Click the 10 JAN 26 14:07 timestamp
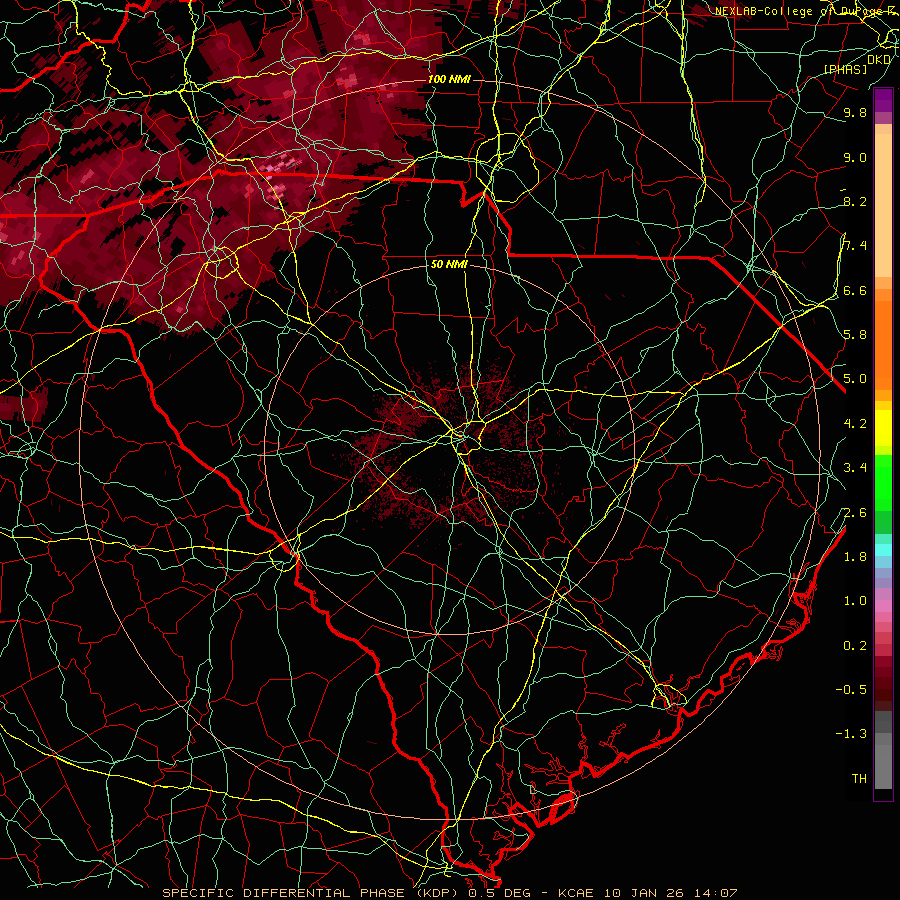The image size is (900, 900). (x=670, y=893)
